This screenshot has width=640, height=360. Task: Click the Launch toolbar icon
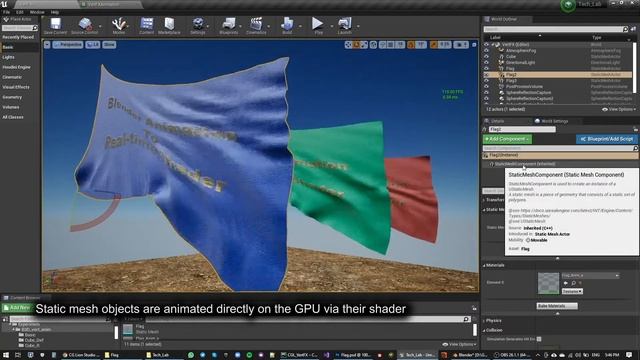tap(344, 26)
